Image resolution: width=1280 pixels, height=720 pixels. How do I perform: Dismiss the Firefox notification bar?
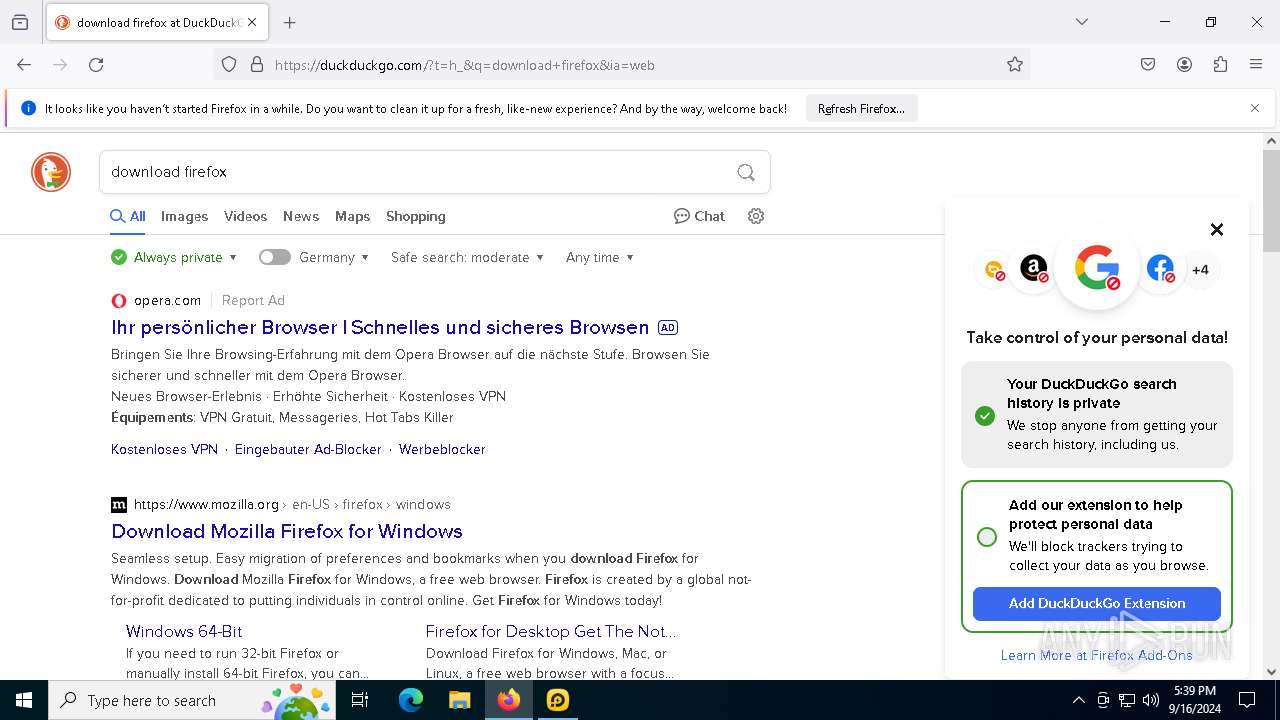click(1255, 108)
